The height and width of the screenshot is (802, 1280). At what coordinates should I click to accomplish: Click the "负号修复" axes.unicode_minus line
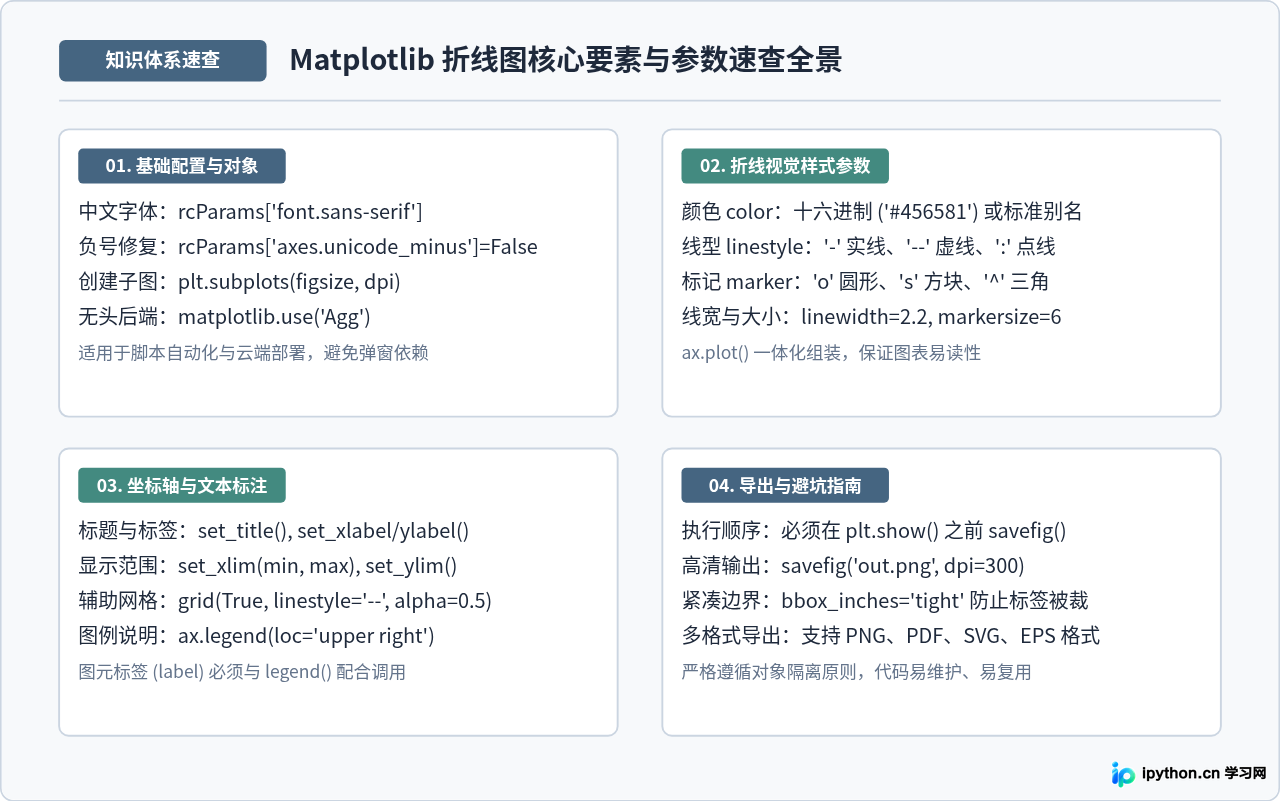point(309,247)
